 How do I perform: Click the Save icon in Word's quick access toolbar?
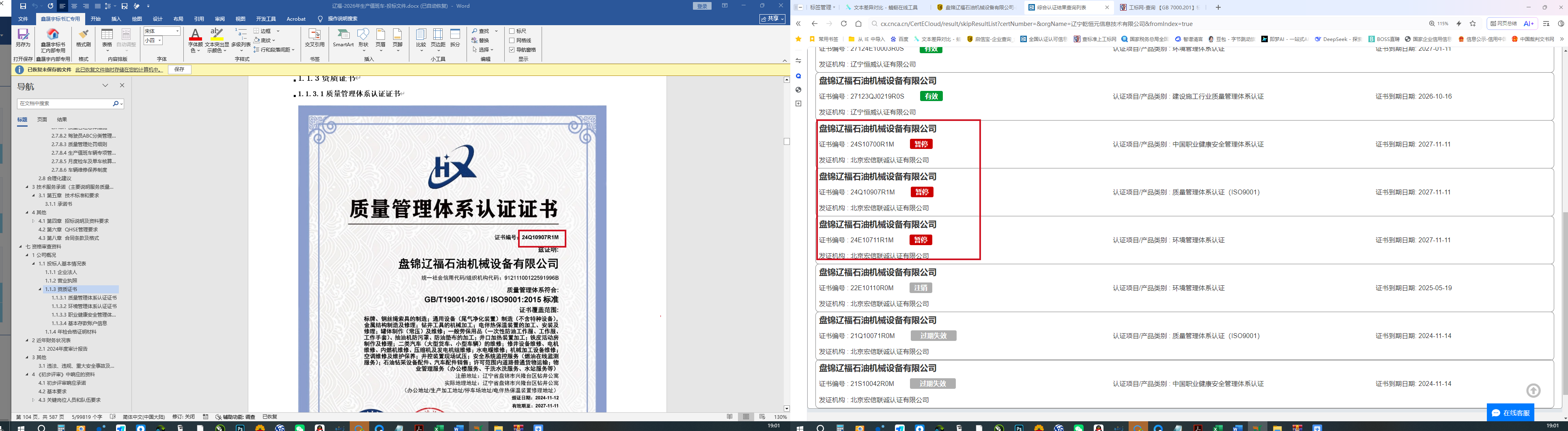[23, 6]
